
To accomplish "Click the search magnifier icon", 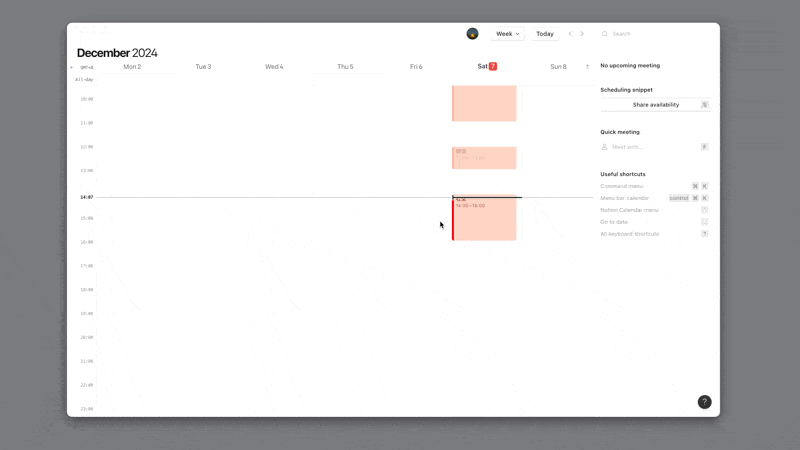I will pos(605,34).
